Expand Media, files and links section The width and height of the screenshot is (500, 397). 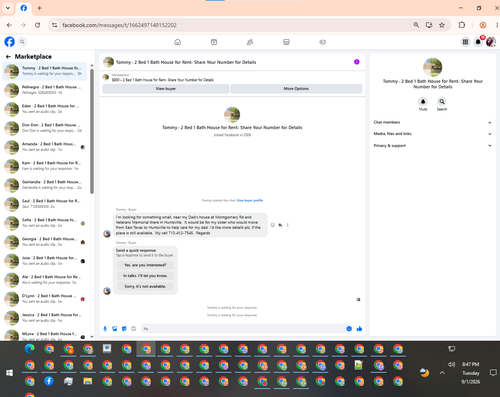(432, 134)
